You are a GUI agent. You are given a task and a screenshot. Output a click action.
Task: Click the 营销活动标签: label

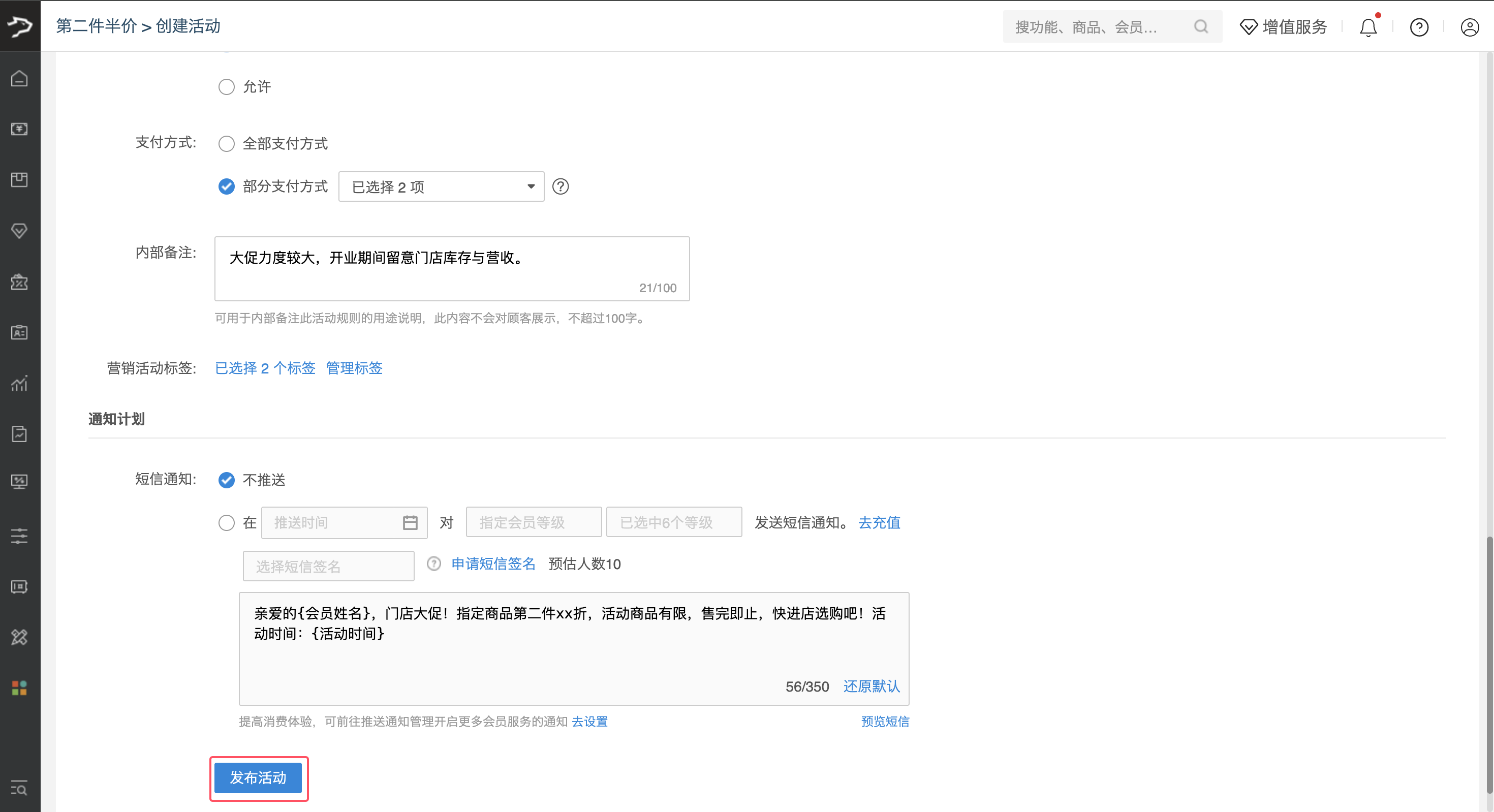151,368
